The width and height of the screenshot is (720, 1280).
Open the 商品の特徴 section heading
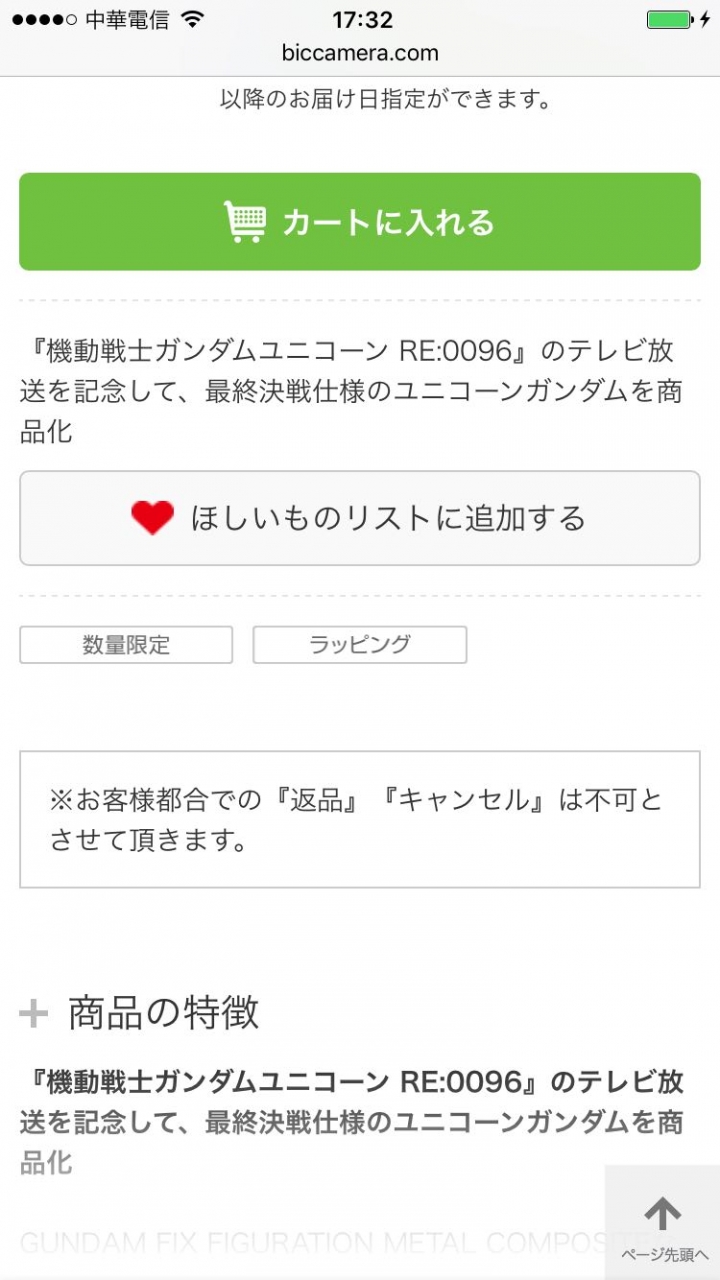click(x=163, y=1013)
